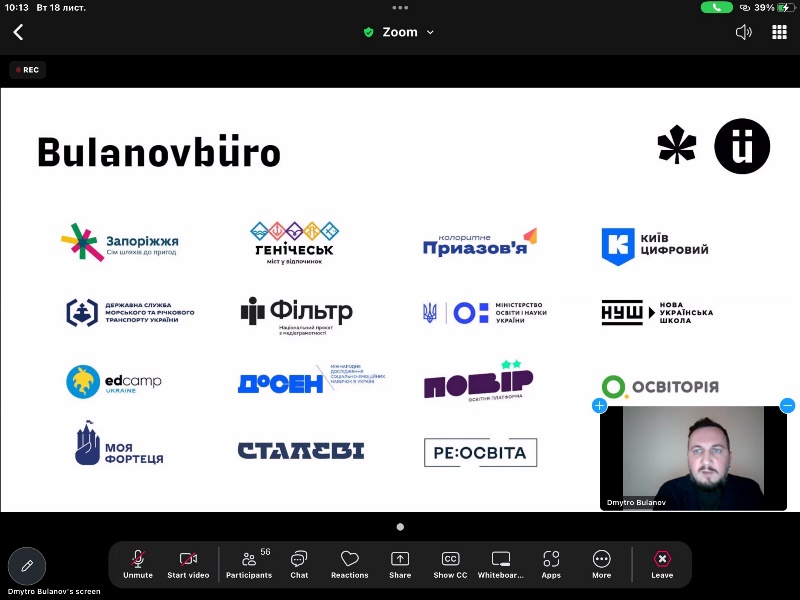Open the Apps menu
800x600 pixels.
pyautogui.click(x=551, y=564)
